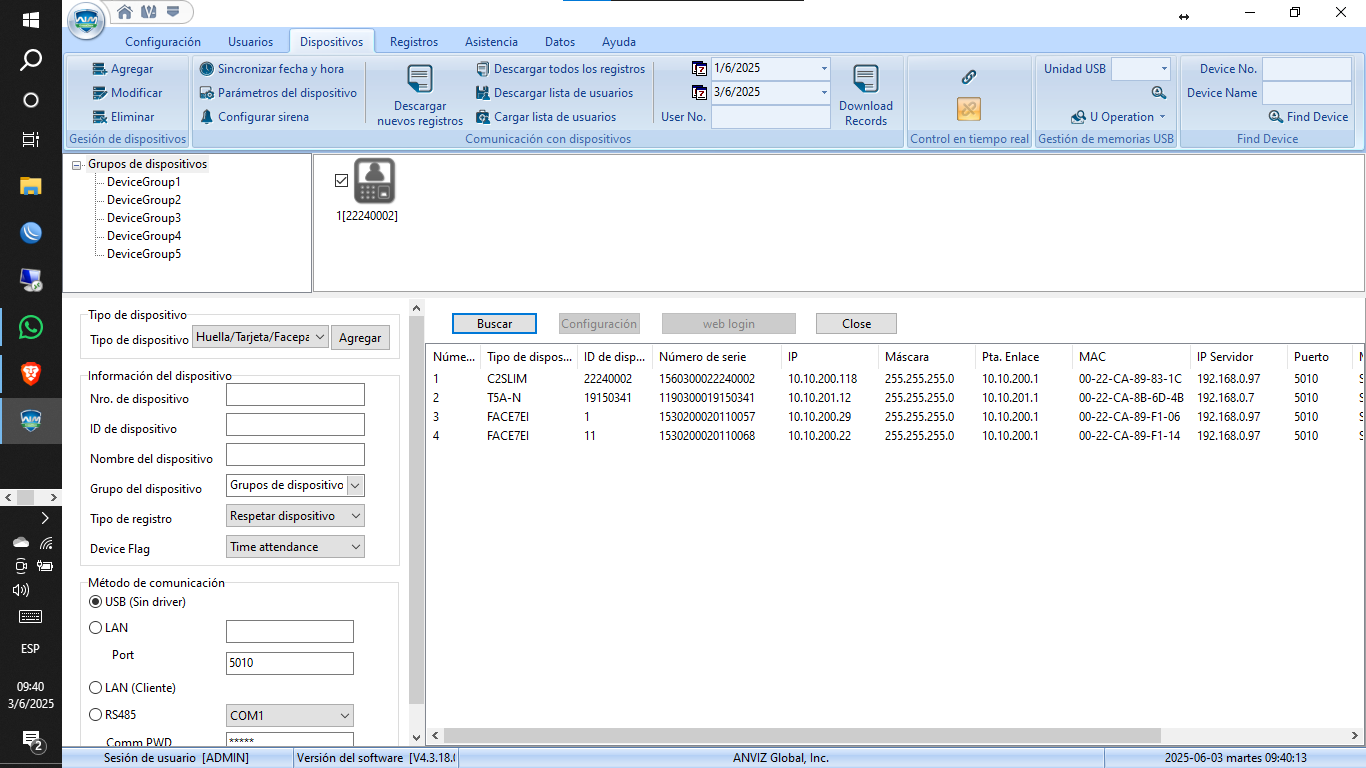The height and width of the screenshot is (768, 1366).
Task: Click the volume icon in system tray
Action: (21, 590)
